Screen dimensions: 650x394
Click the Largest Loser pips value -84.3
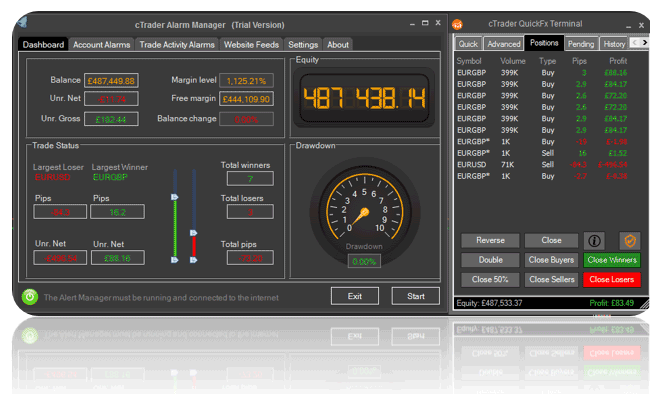click(60, 212)
